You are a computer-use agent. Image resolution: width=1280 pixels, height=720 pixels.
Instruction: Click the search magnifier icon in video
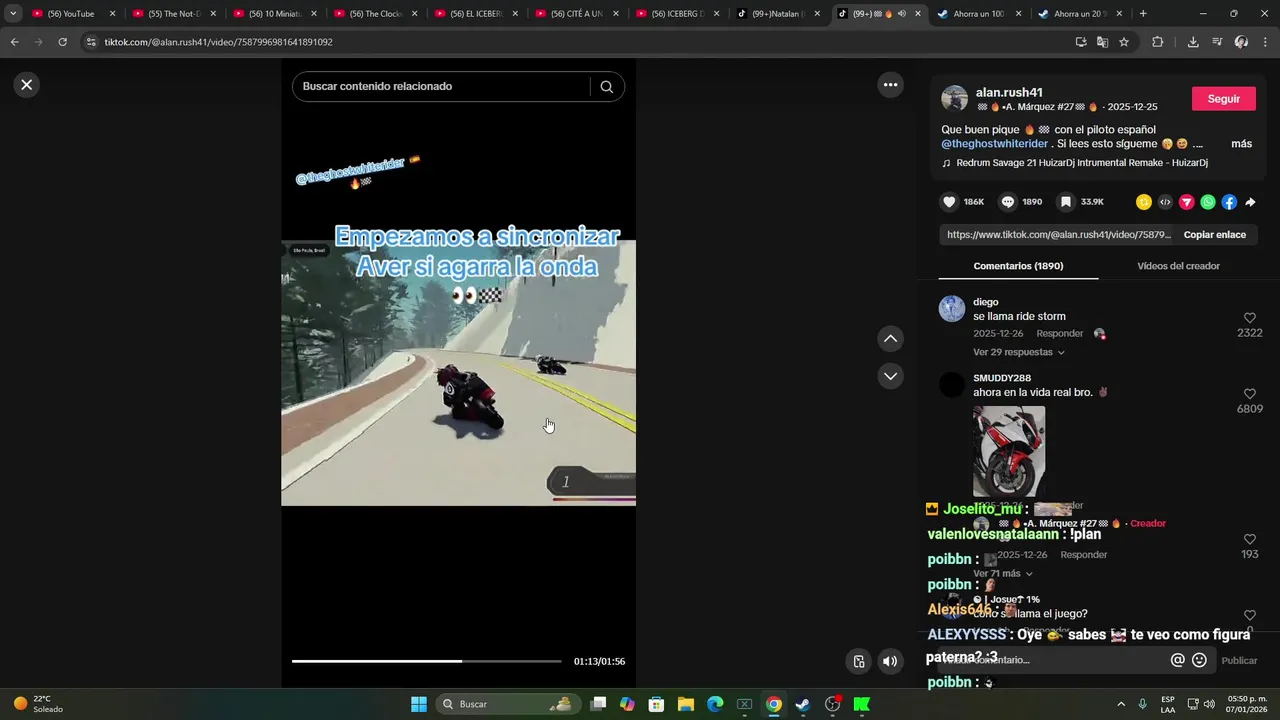coord(606,87)
